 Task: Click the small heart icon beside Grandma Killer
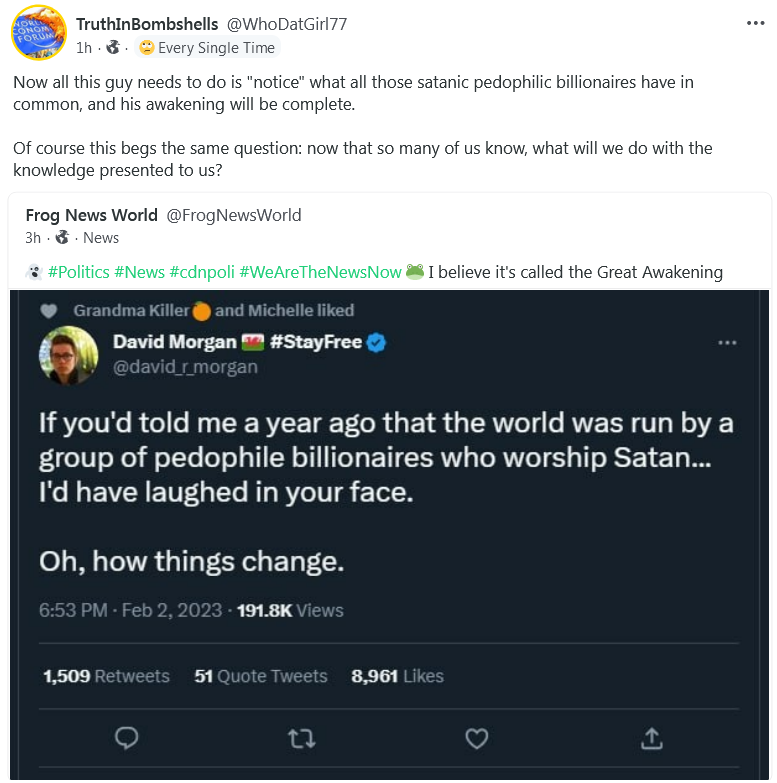click(48, 311)
